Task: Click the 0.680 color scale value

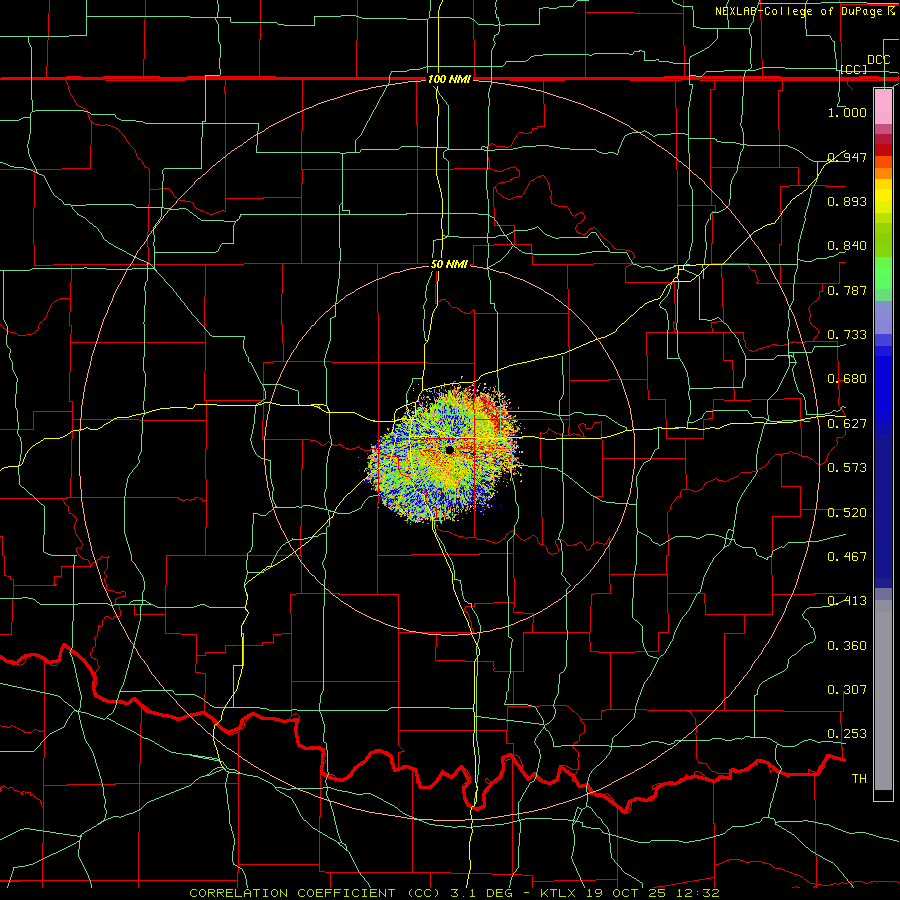Action: [847, 379]
